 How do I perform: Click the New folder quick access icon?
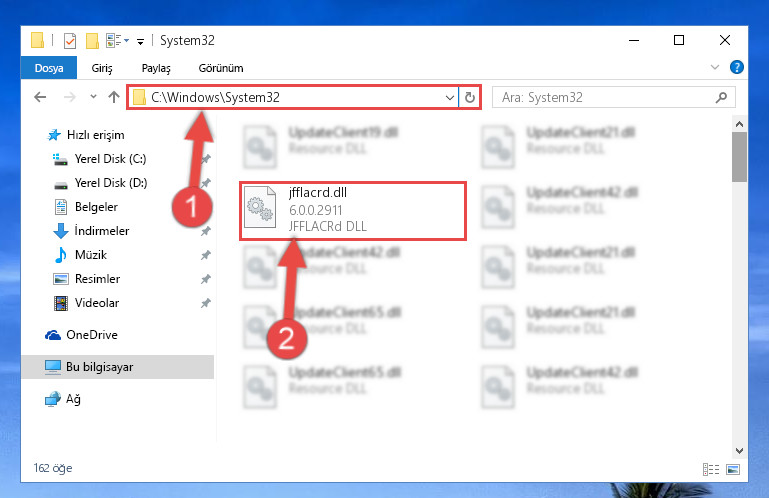tap(92, 41)
